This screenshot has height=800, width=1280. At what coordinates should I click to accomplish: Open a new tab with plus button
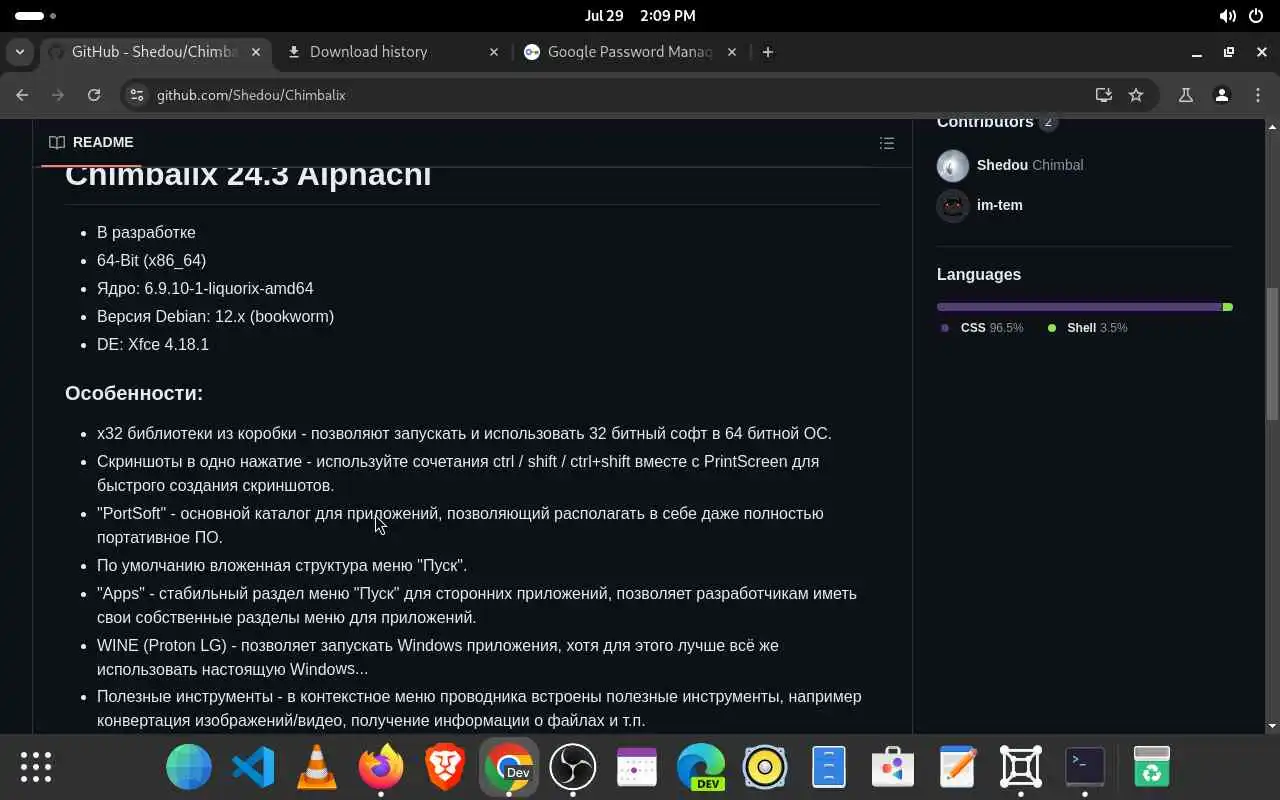(x=767, y=52)
